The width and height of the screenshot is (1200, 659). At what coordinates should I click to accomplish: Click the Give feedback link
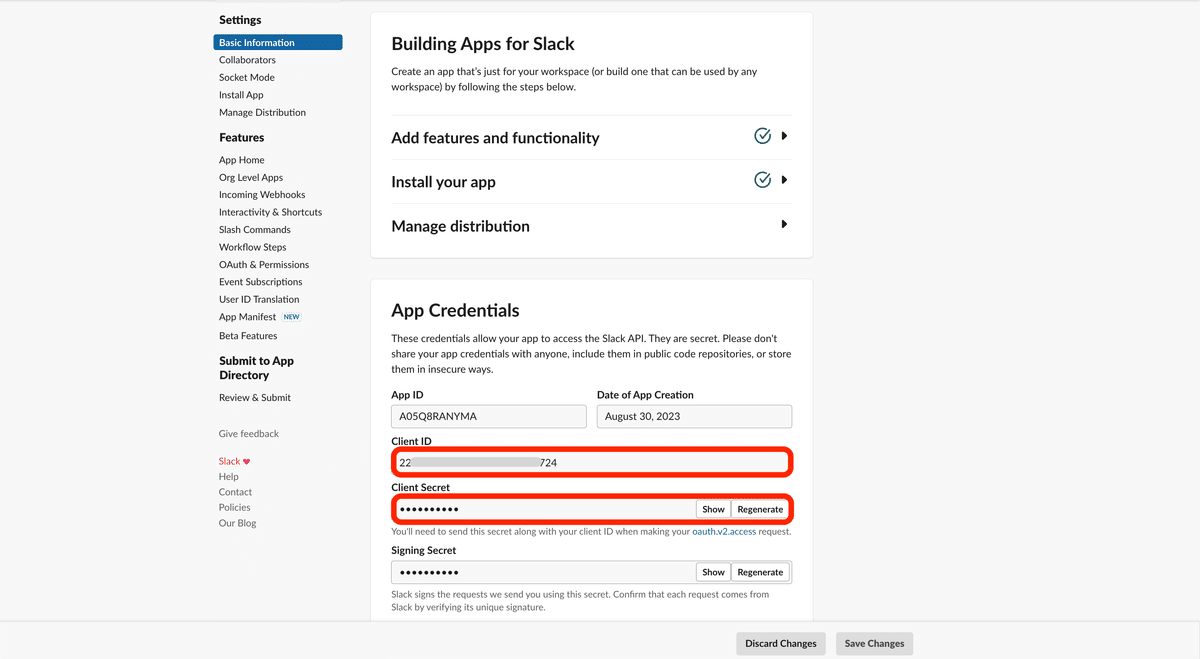coord(249,434)
